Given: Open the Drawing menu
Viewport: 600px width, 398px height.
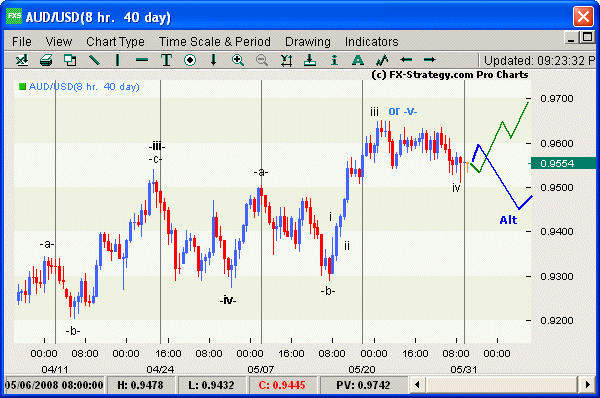Looking at the screenshot, I should pyautogui.click(x=308, y=41).
